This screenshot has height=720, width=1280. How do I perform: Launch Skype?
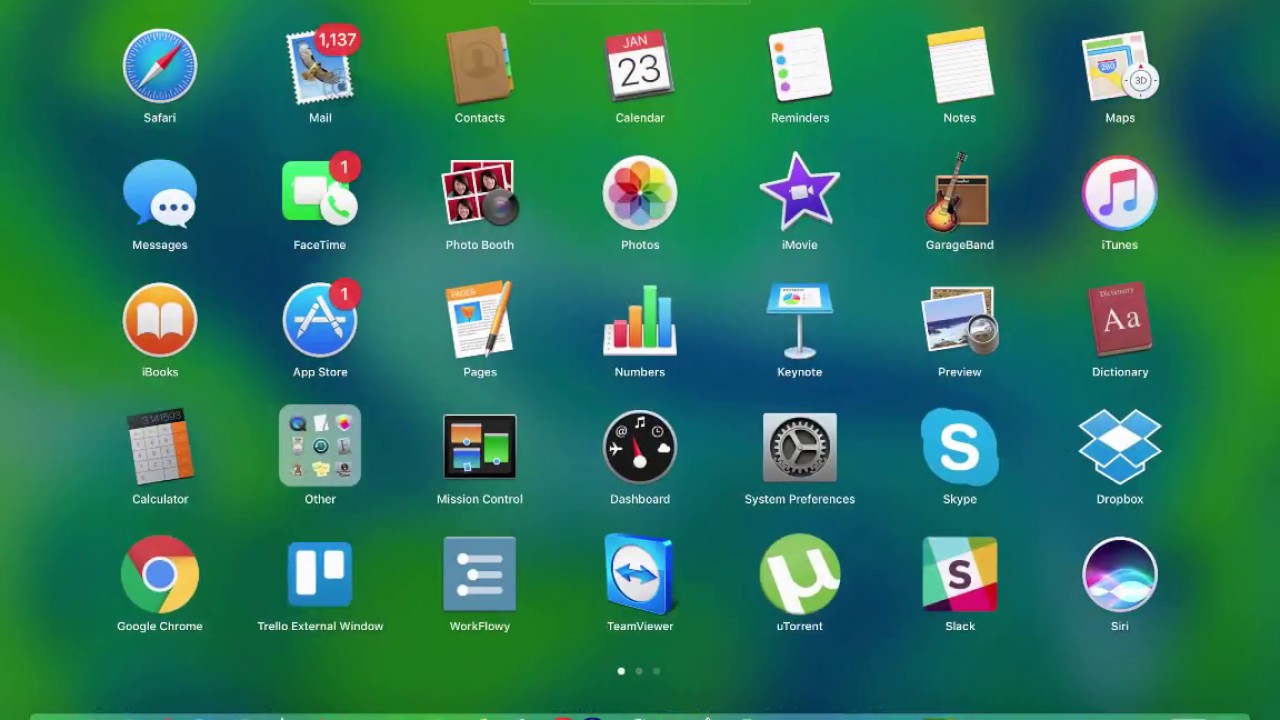point(960,447)
